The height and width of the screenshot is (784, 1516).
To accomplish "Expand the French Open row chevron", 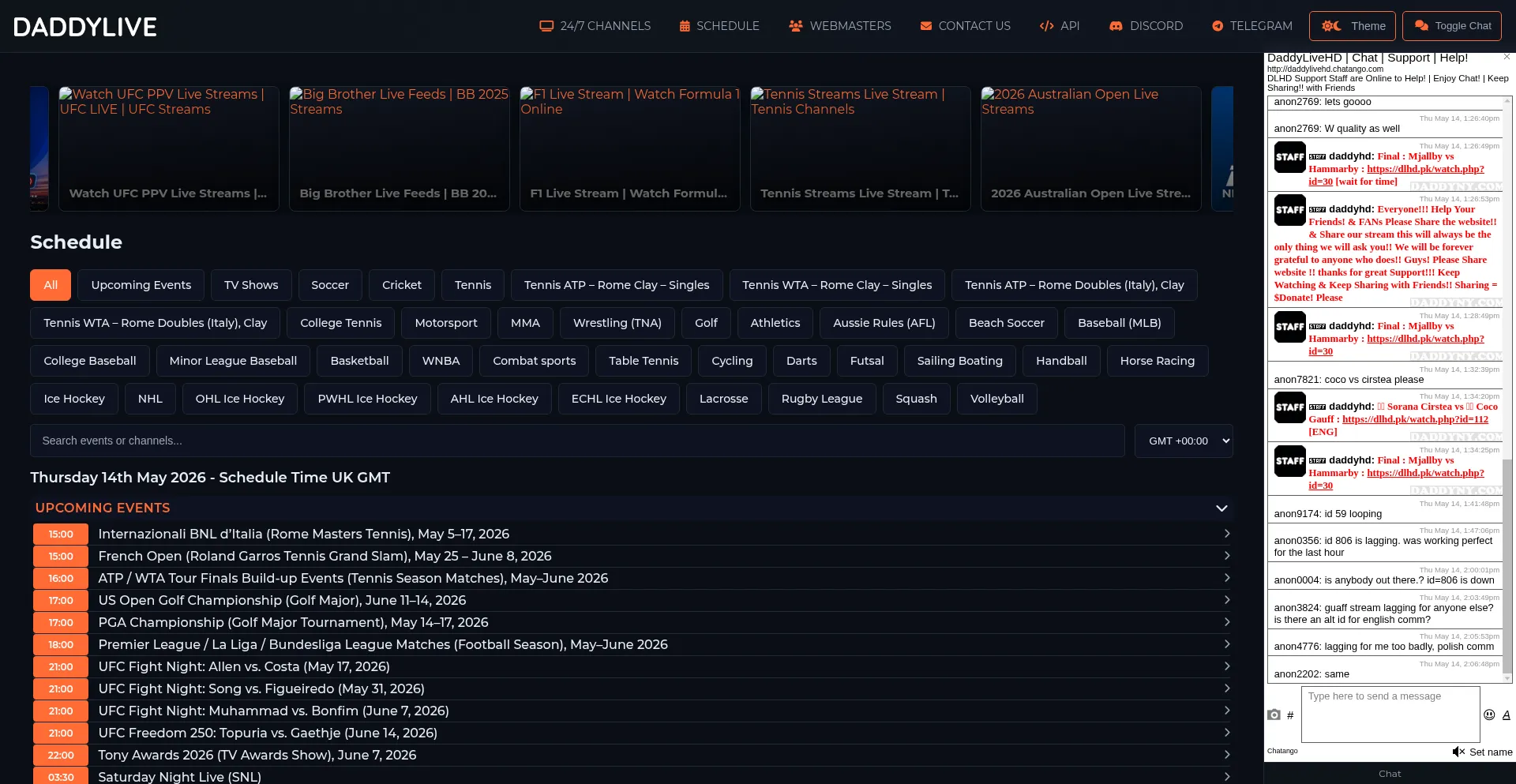I will pos(1227,556).
